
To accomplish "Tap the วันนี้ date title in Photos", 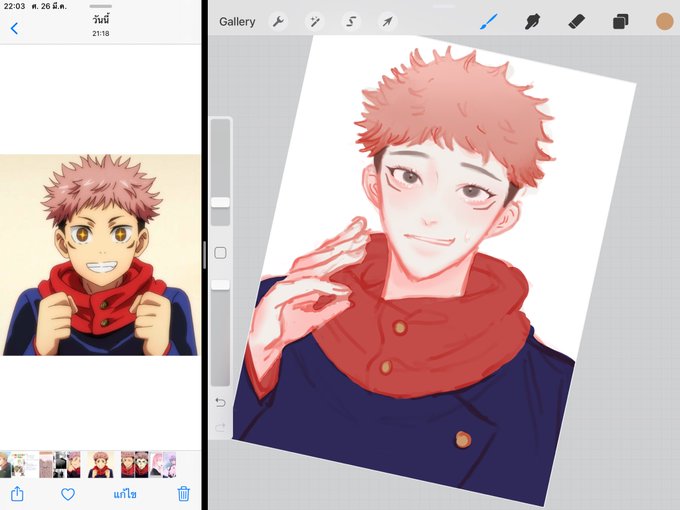I will tap(101, 20).
